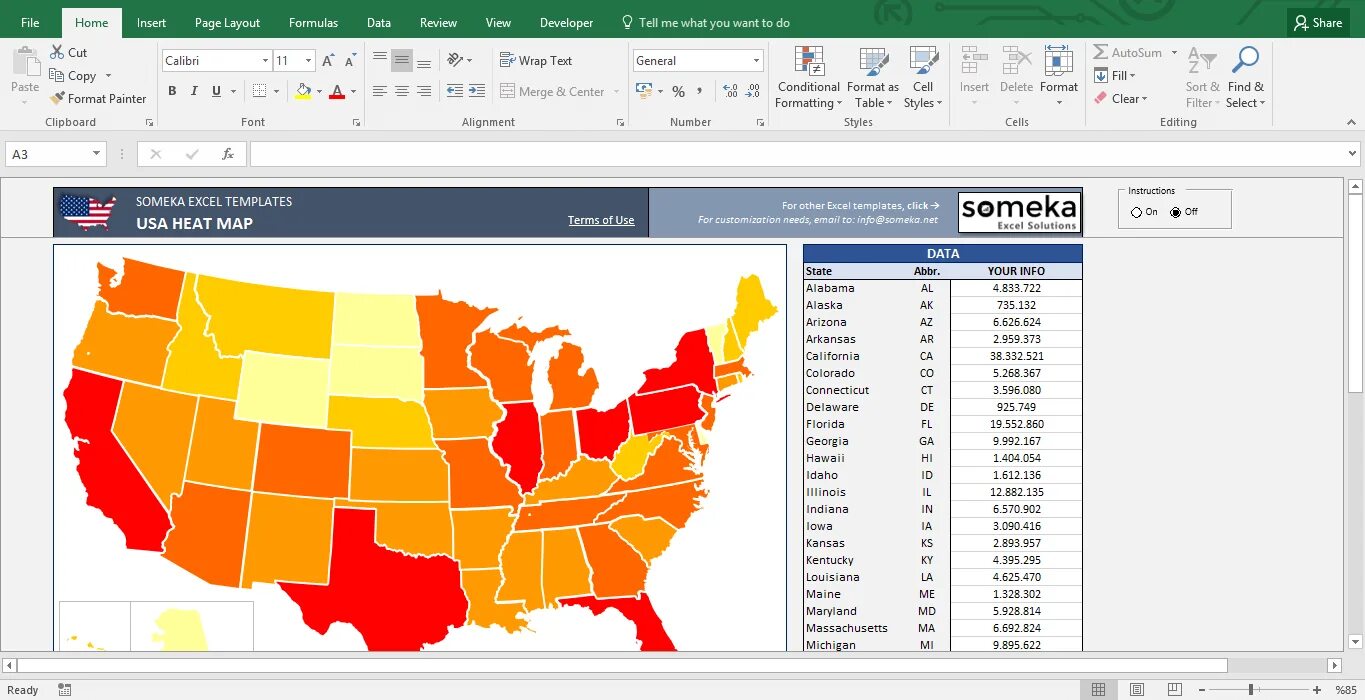
Task: Align text to the top
Action: (x=380, y=60)
